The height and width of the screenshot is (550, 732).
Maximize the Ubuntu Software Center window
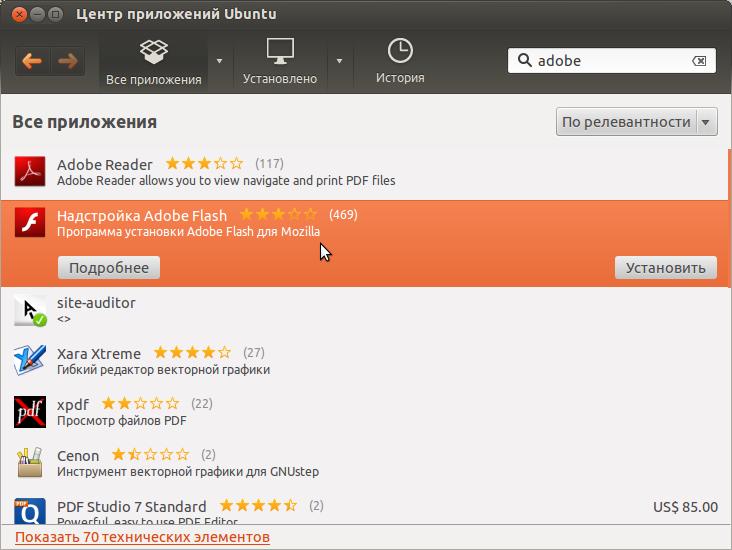[x=55, y=14]
